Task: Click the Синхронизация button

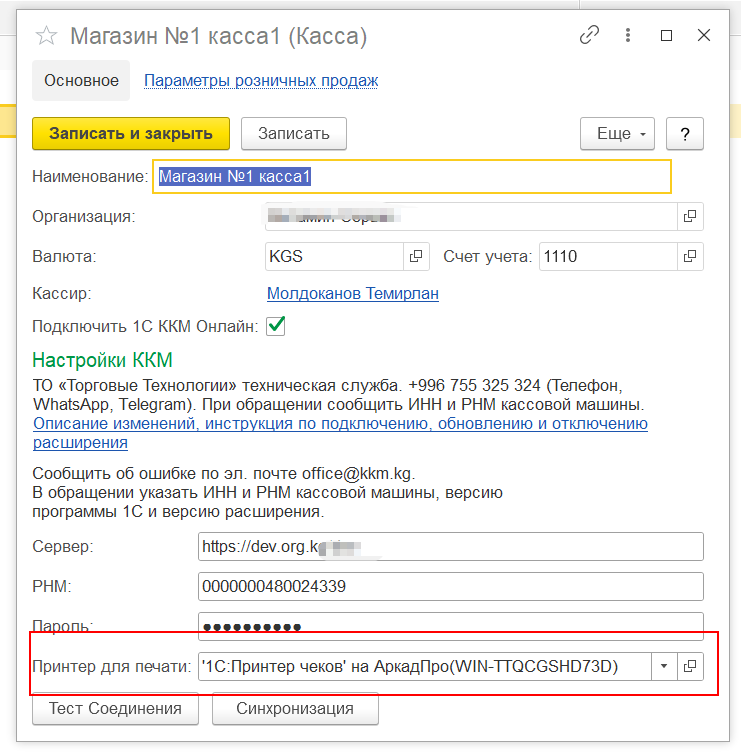Action: (295, 709)
